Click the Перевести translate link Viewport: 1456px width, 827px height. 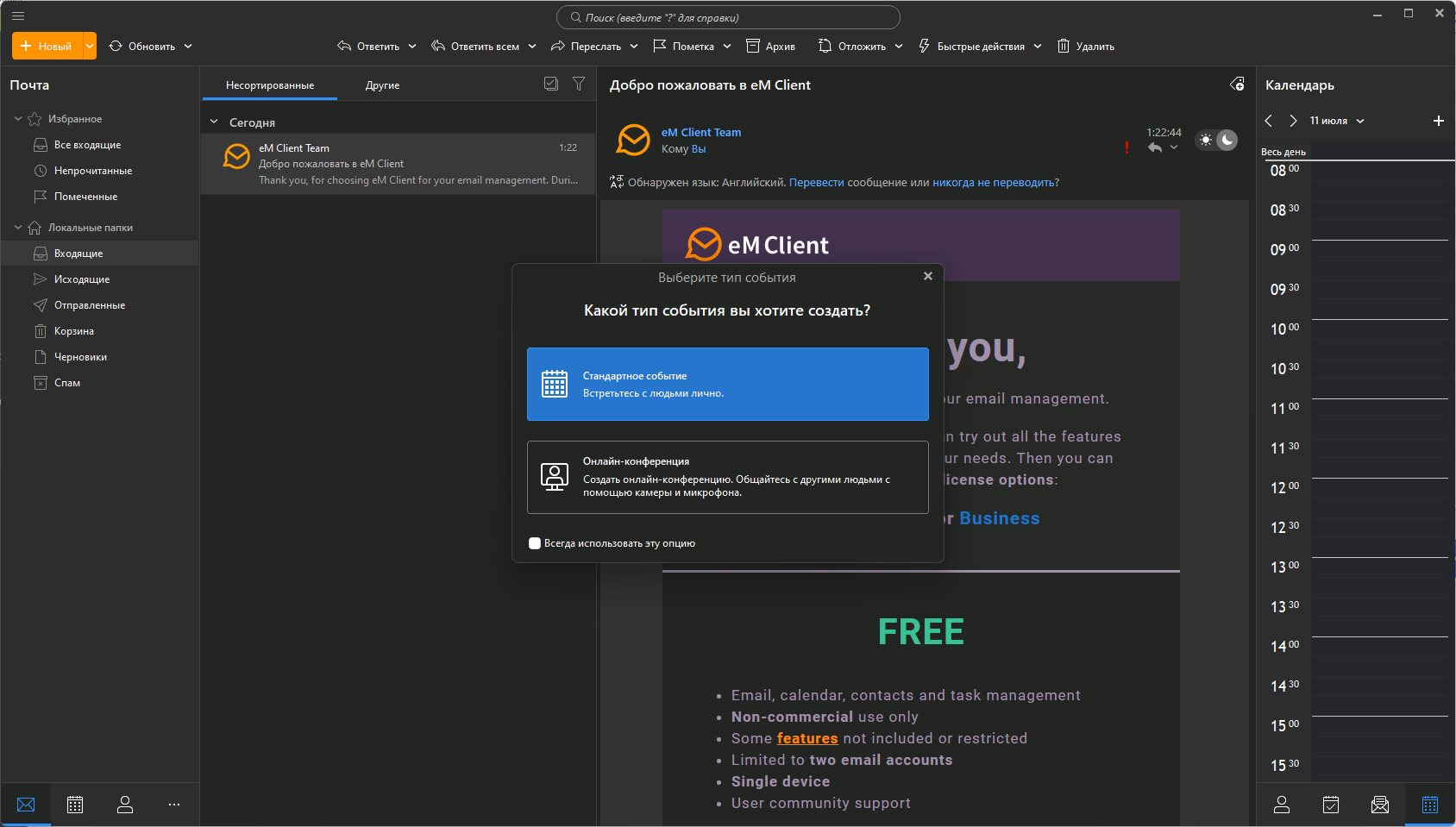[x=817, y=183]
